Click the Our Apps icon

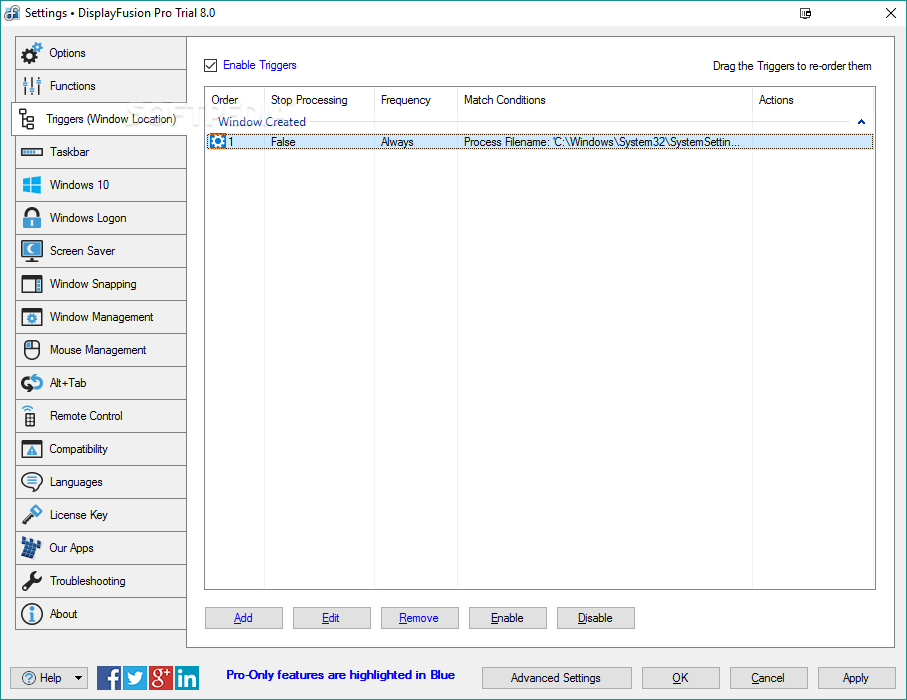[x=31, y=548]
